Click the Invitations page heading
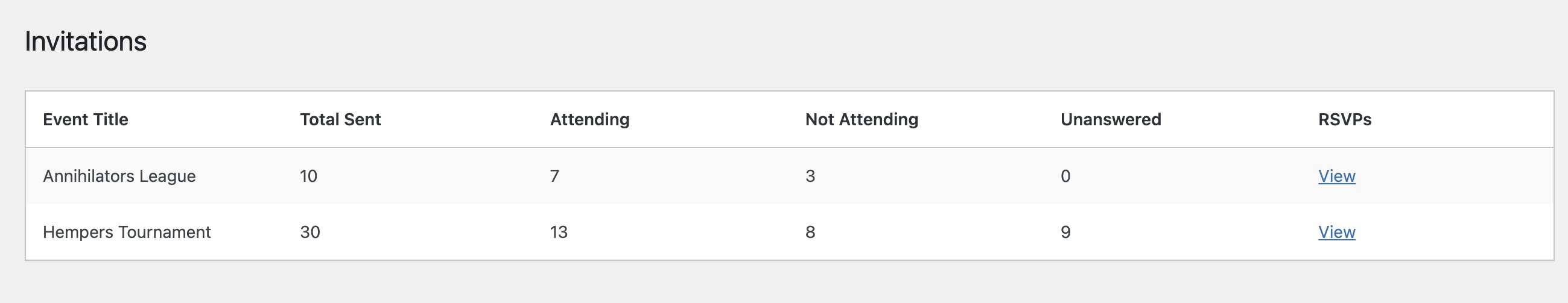 click(86, 42)
